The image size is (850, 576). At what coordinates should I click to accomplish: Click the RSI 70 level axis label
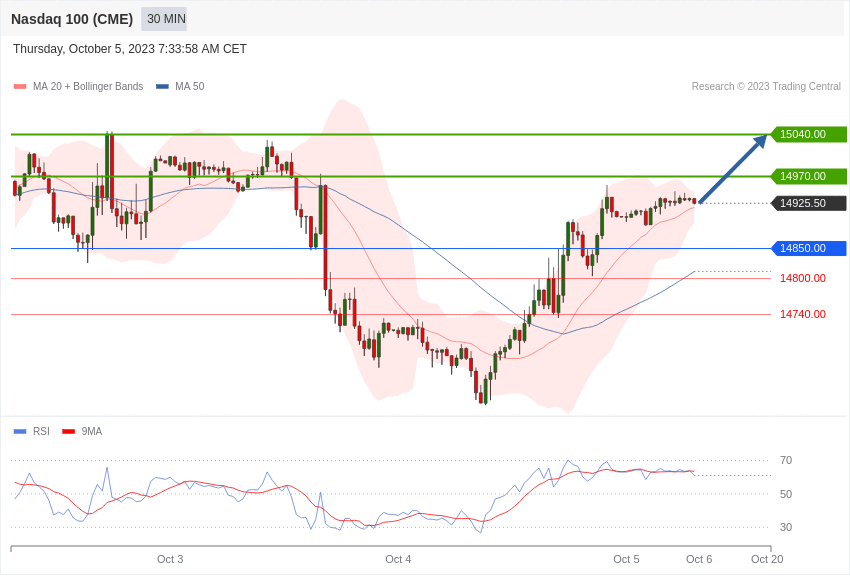pos(786,461)
